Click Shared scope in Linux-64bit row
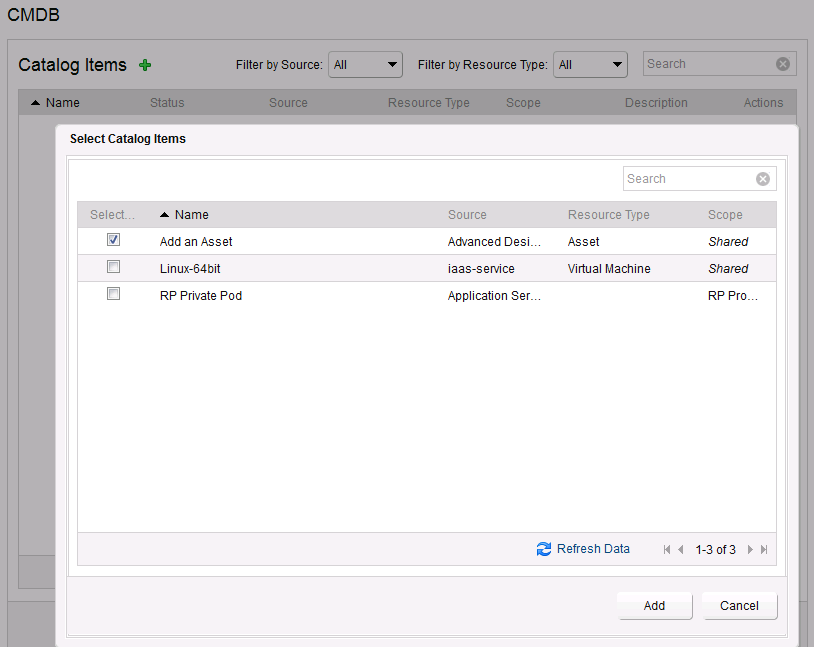814x647 pixels. pos(728,268)
